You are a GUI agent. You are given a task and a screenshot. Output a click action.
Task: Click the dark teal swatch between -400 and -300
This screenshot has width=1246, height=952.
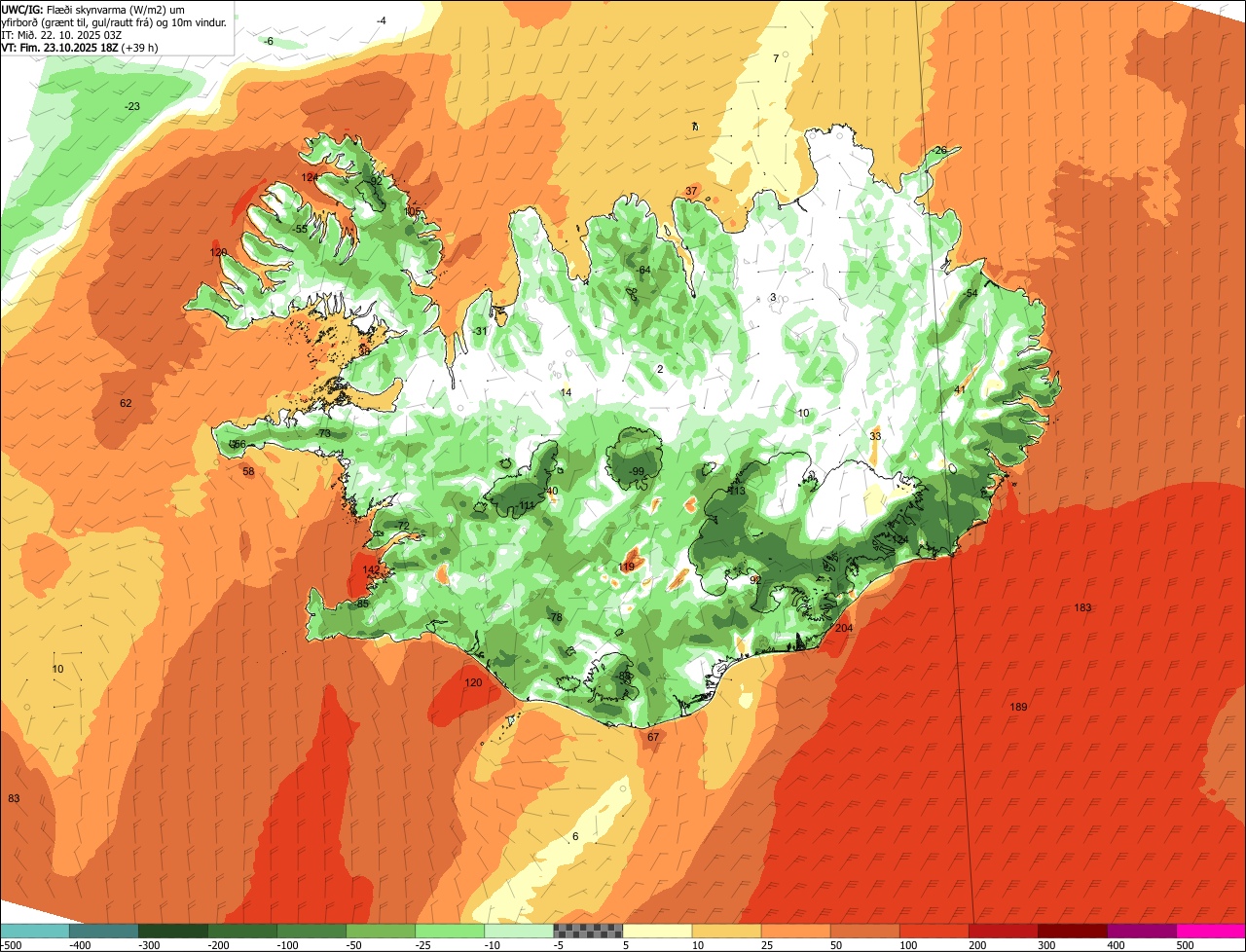(103, 931)
